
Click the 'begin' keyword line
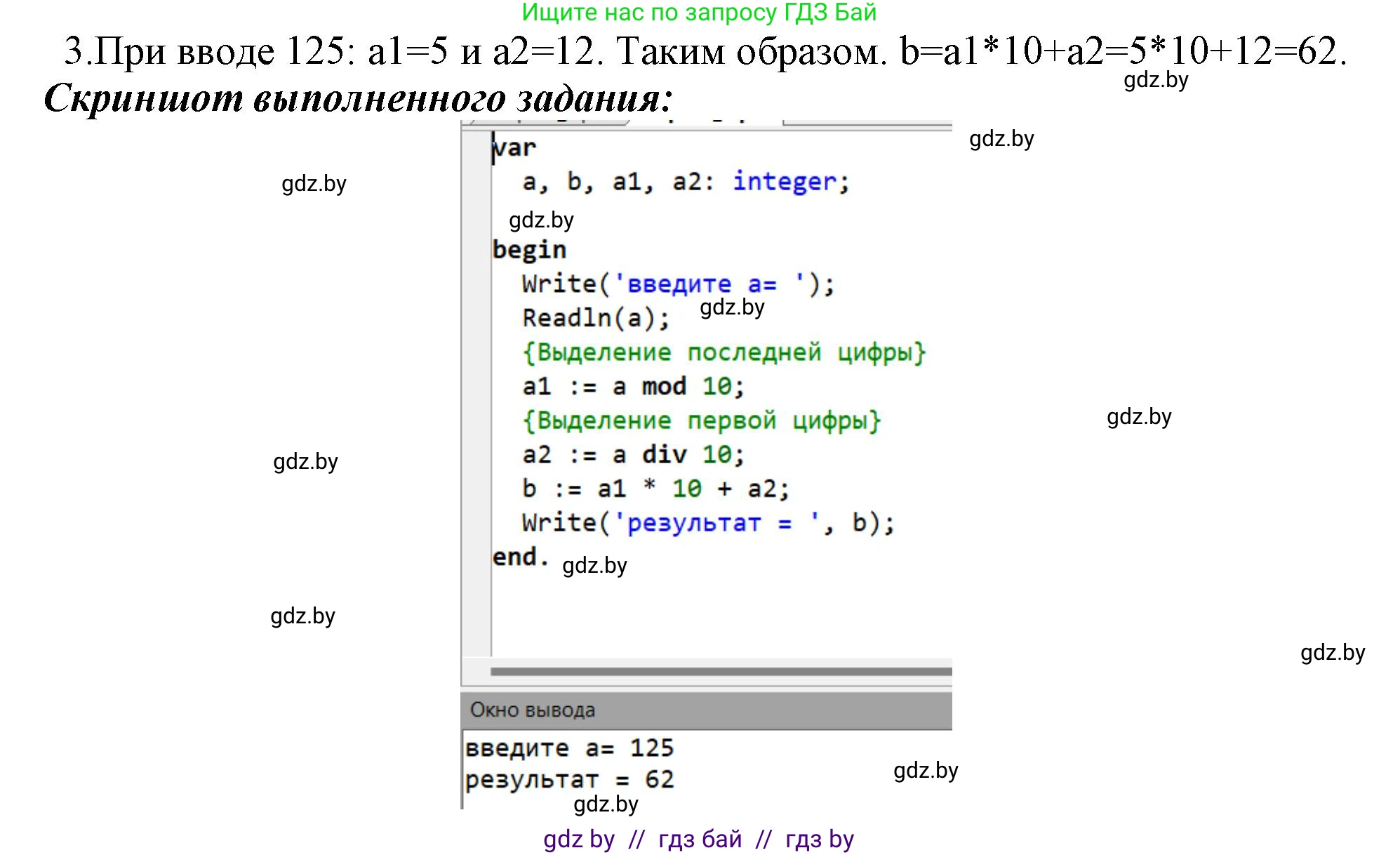529,250
